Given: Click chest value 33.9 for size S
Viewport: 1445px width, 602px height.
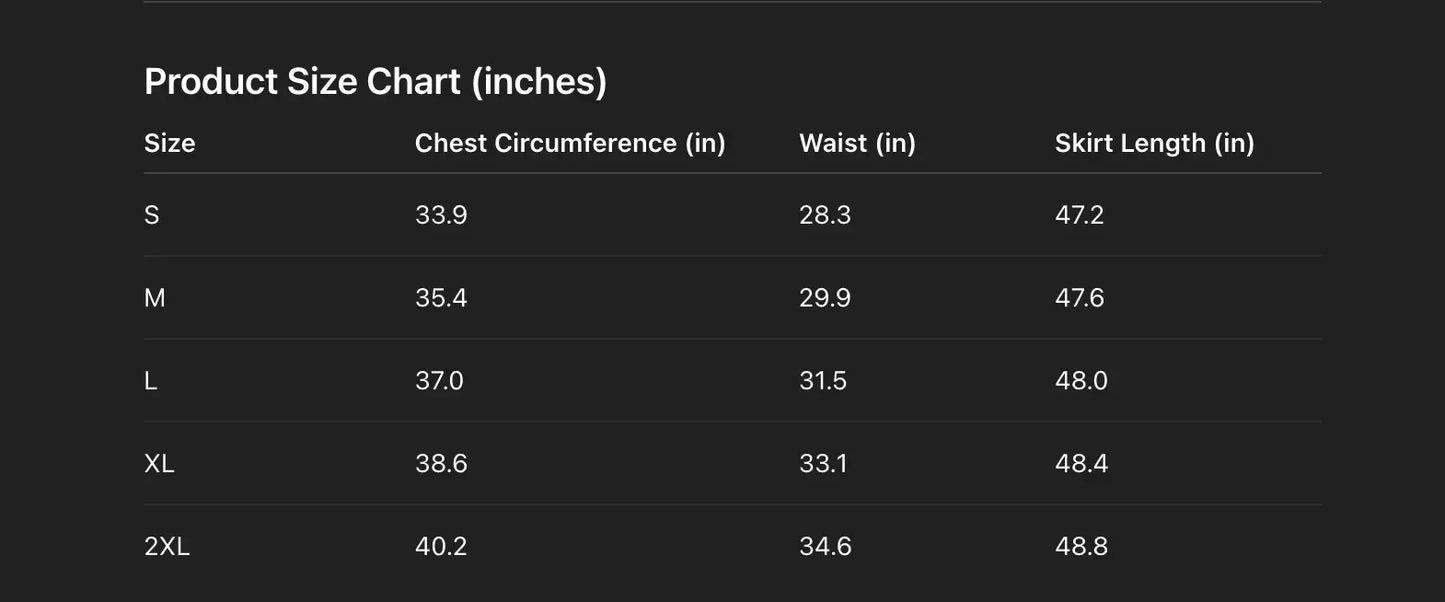Looking at the screenshot, I should 441,215.
